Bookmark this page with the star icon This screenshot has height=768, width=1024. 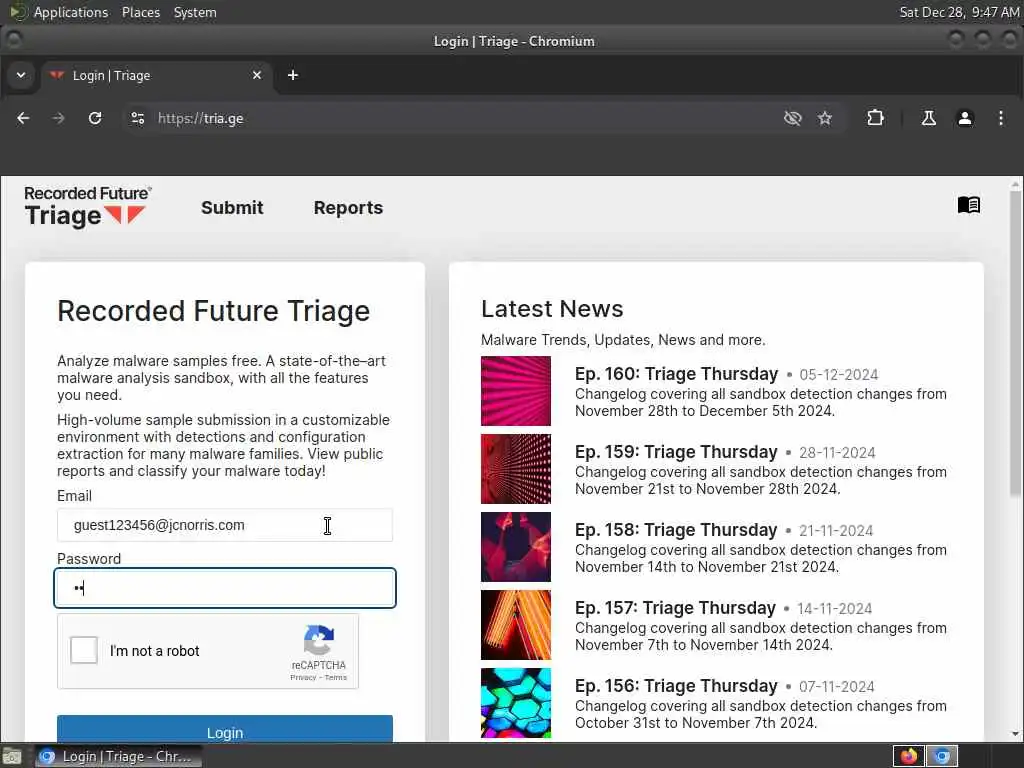click(825, 118)
